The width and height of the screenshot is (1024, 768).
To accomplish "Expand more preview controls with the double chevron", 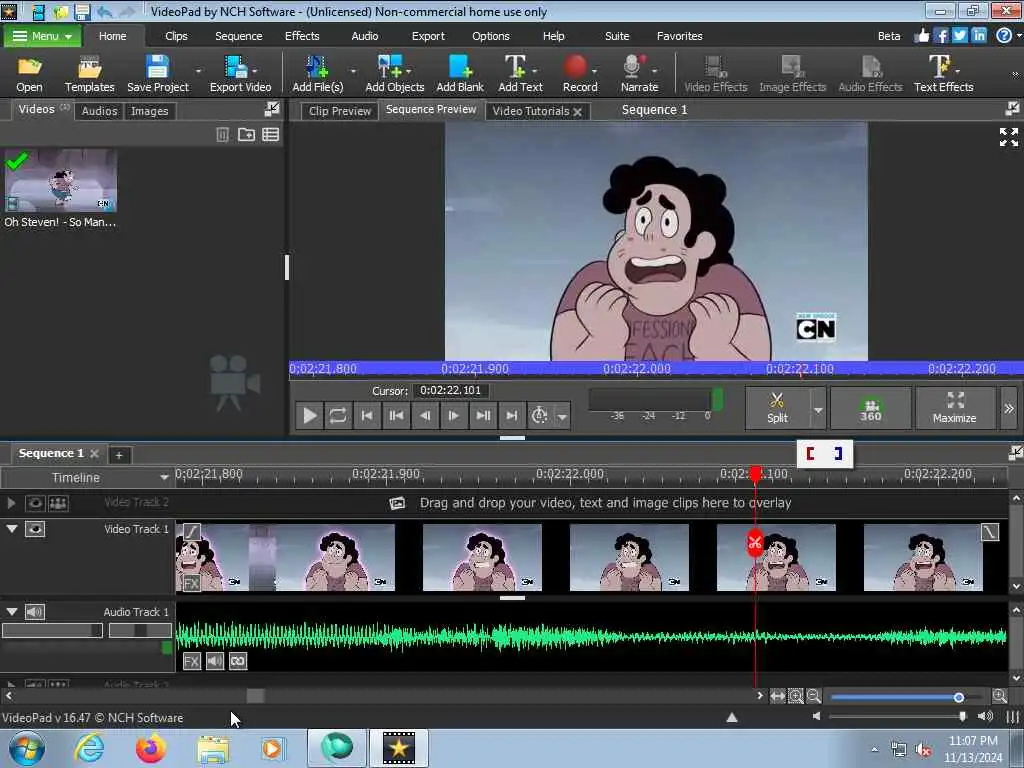I will (x=1009, y=408).
